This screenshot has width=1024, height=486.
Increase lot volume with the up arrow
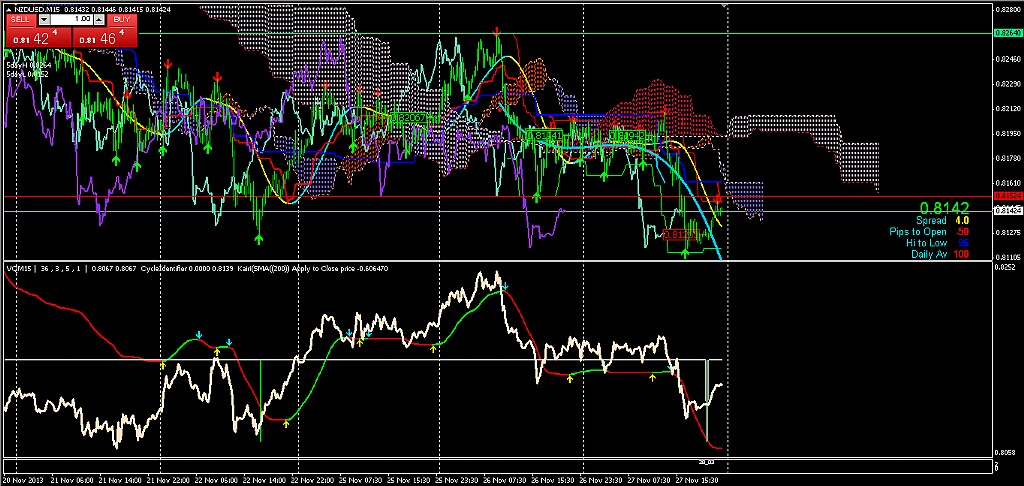pyautogui.click(x=98, y=20)
